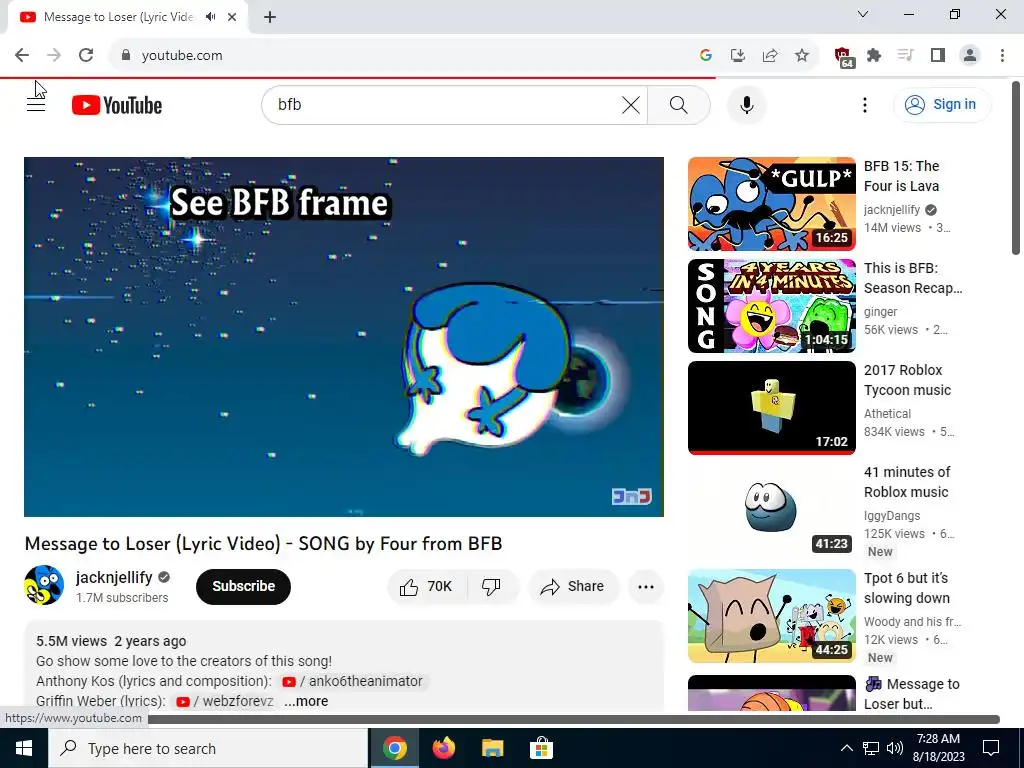Open the tab search chevron
Viewport: 1024px width, 768px height.
click(x=863, y=14)
